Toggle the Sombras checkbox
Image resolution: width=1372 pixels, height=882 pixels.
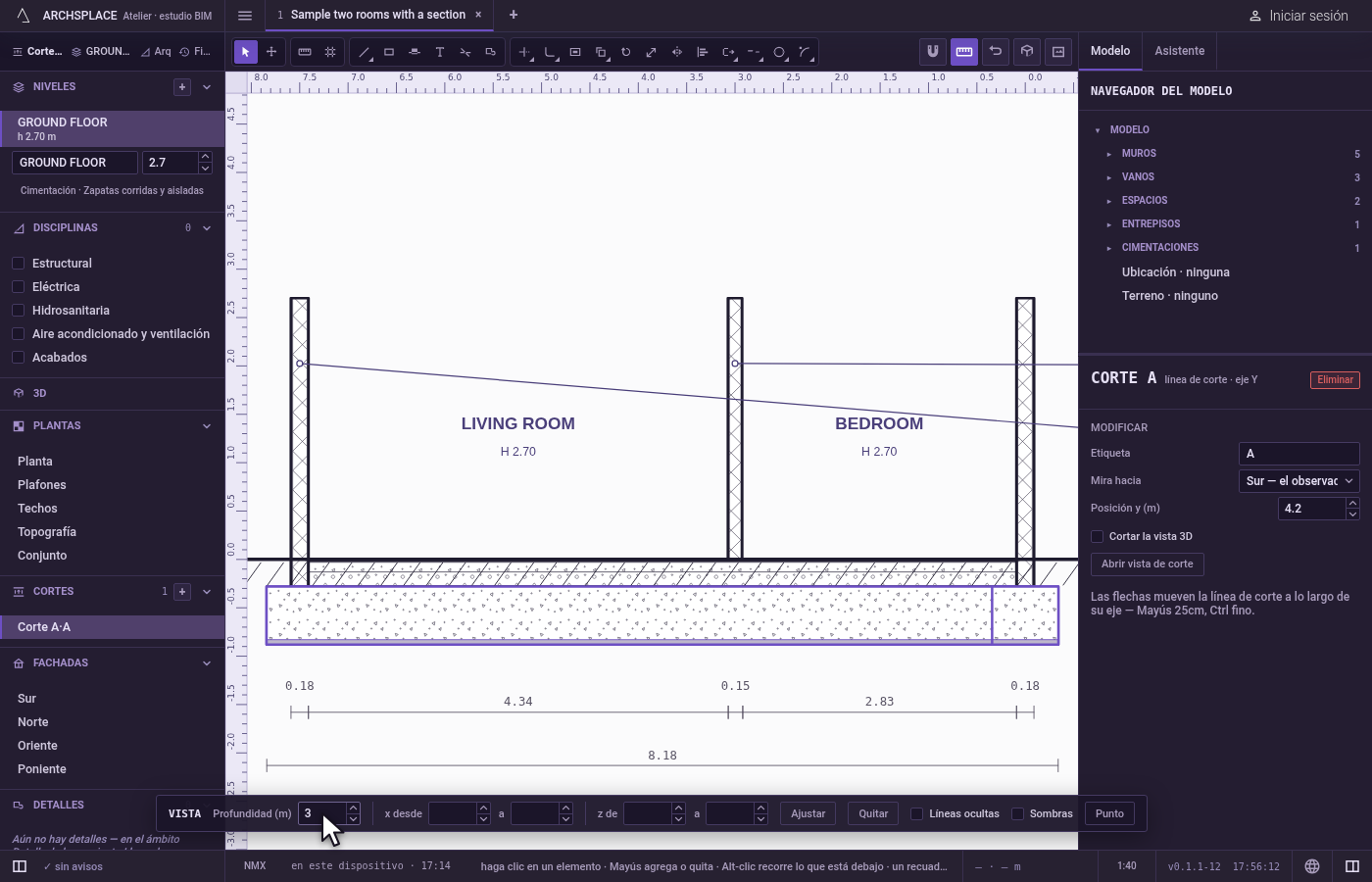tap(1018, 813)
